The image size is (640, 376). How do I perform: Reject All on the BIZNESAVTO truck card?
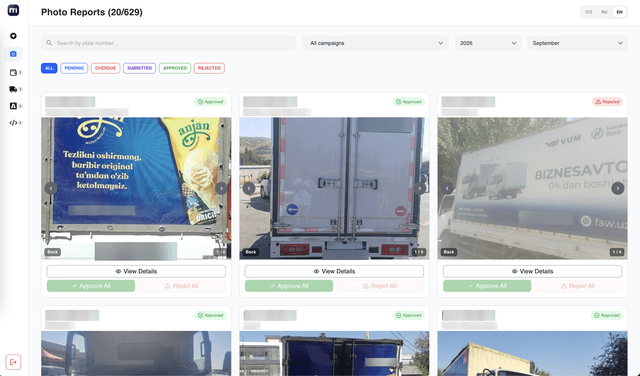(578, 286)
